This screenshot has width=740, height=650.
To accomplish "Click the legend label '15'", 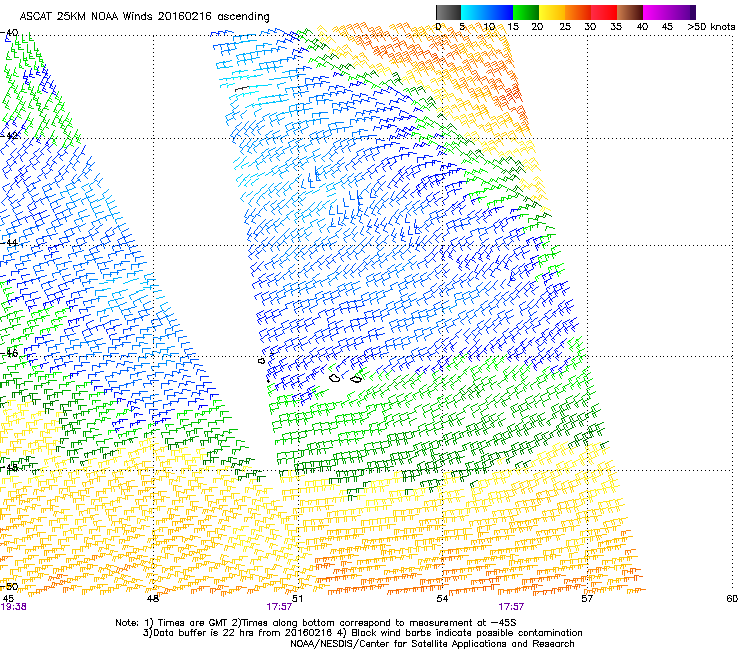I will click(x=513, y=27).
